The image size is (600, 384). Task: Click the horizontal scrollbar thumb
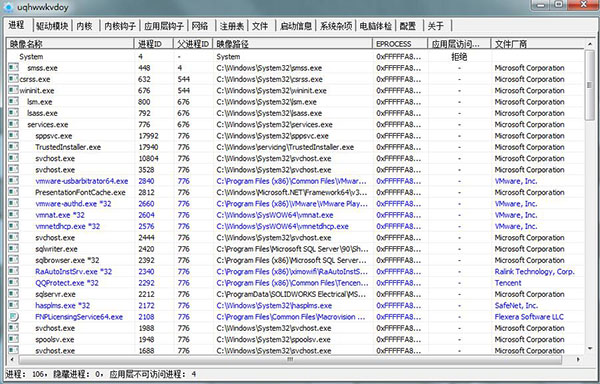tap(290, 360)
